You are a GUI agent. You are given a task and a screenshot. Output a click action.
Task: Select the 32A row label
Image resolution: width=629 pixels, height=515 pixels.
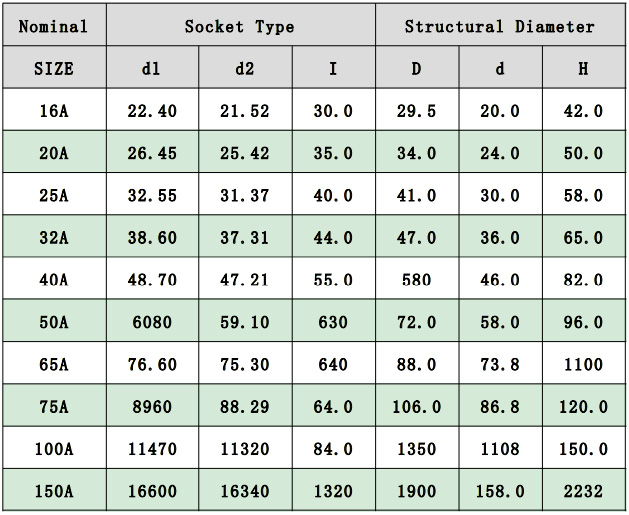[x=53, y=238]
